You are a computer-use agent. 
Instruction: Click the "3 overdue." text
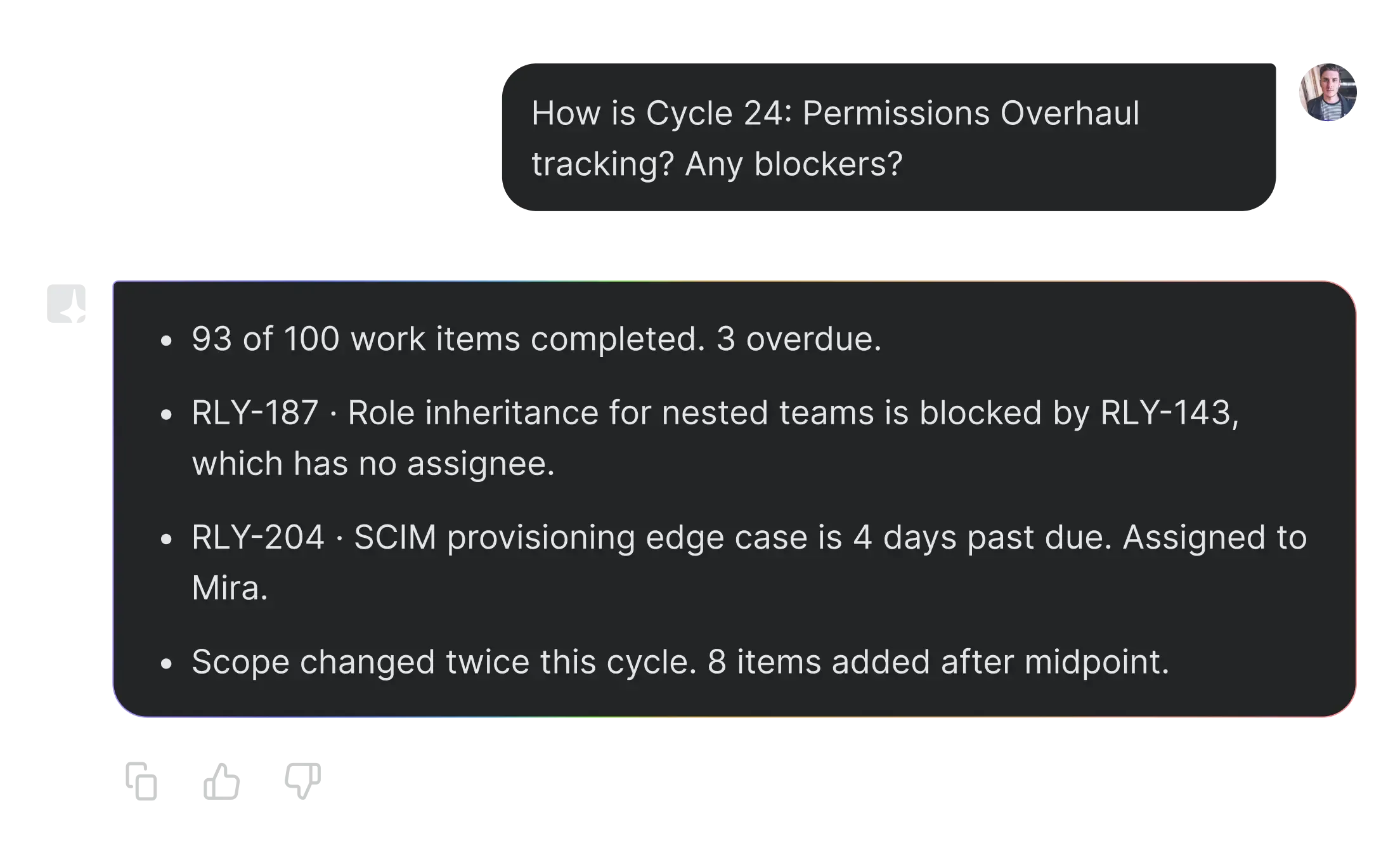798,339
